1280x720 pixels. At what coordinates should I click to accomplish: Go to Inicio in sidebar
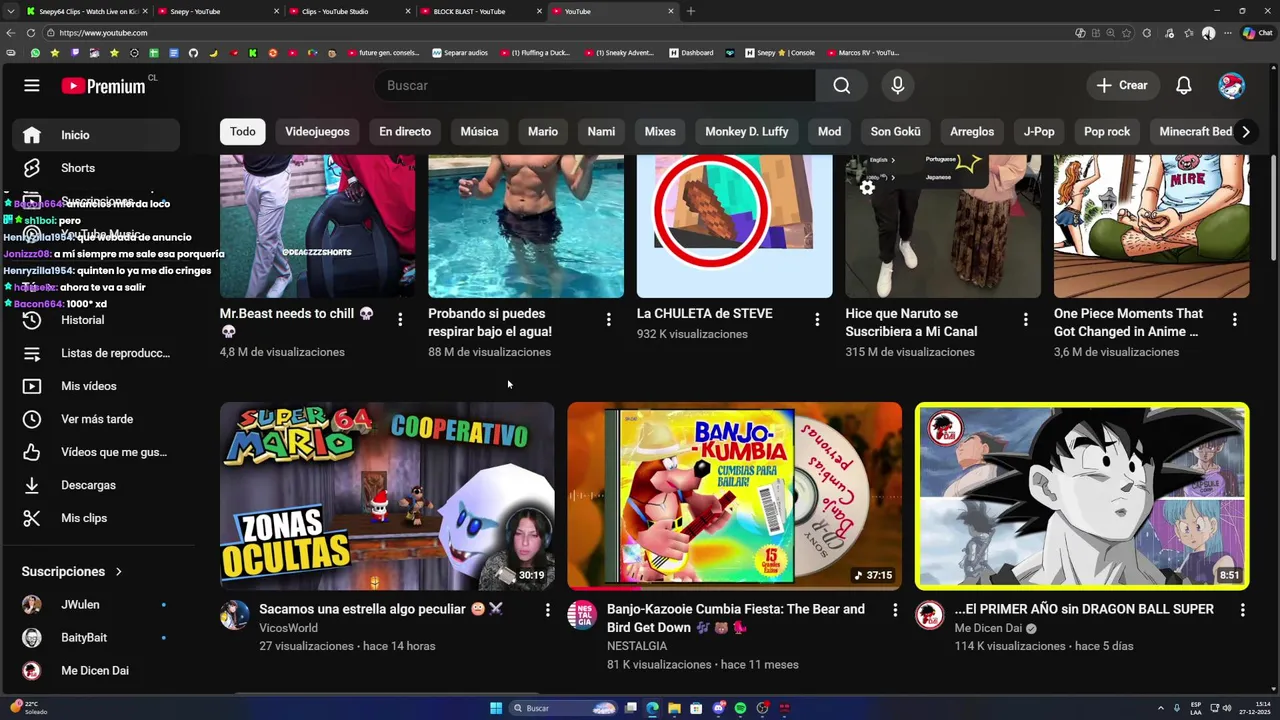click(96, 135)
